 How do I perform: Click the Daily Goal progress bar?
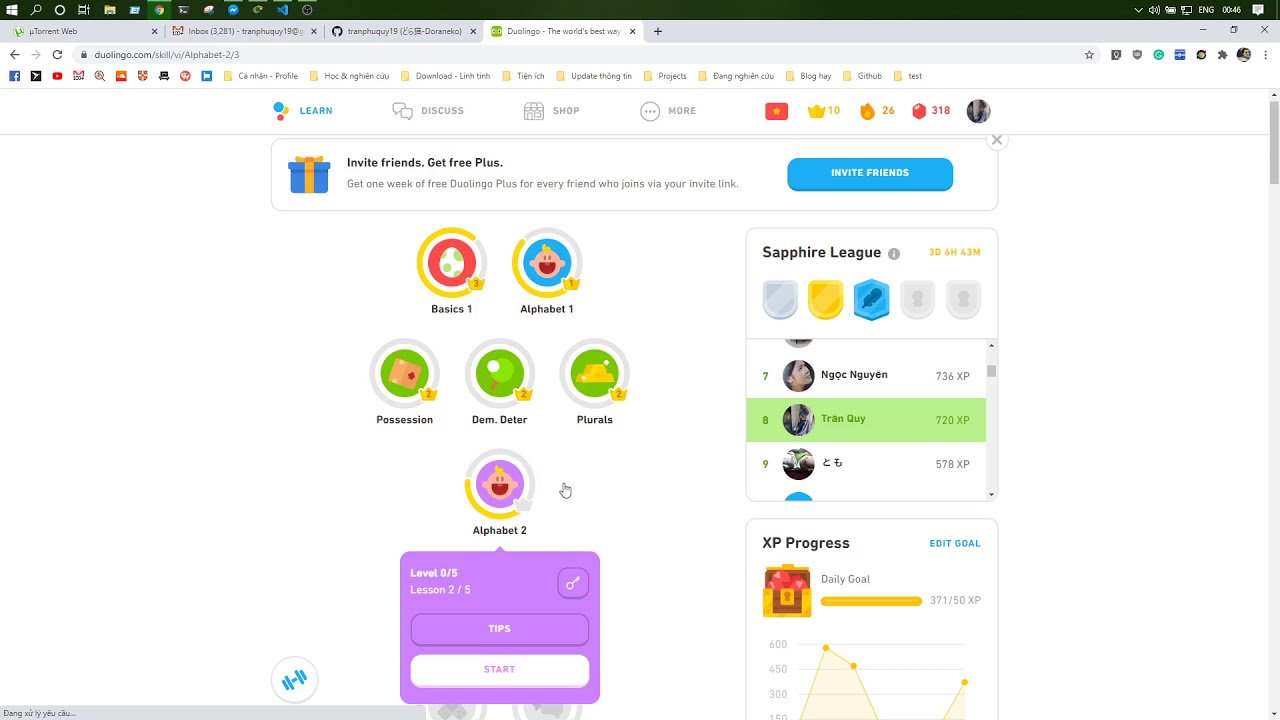coord(871,601)
